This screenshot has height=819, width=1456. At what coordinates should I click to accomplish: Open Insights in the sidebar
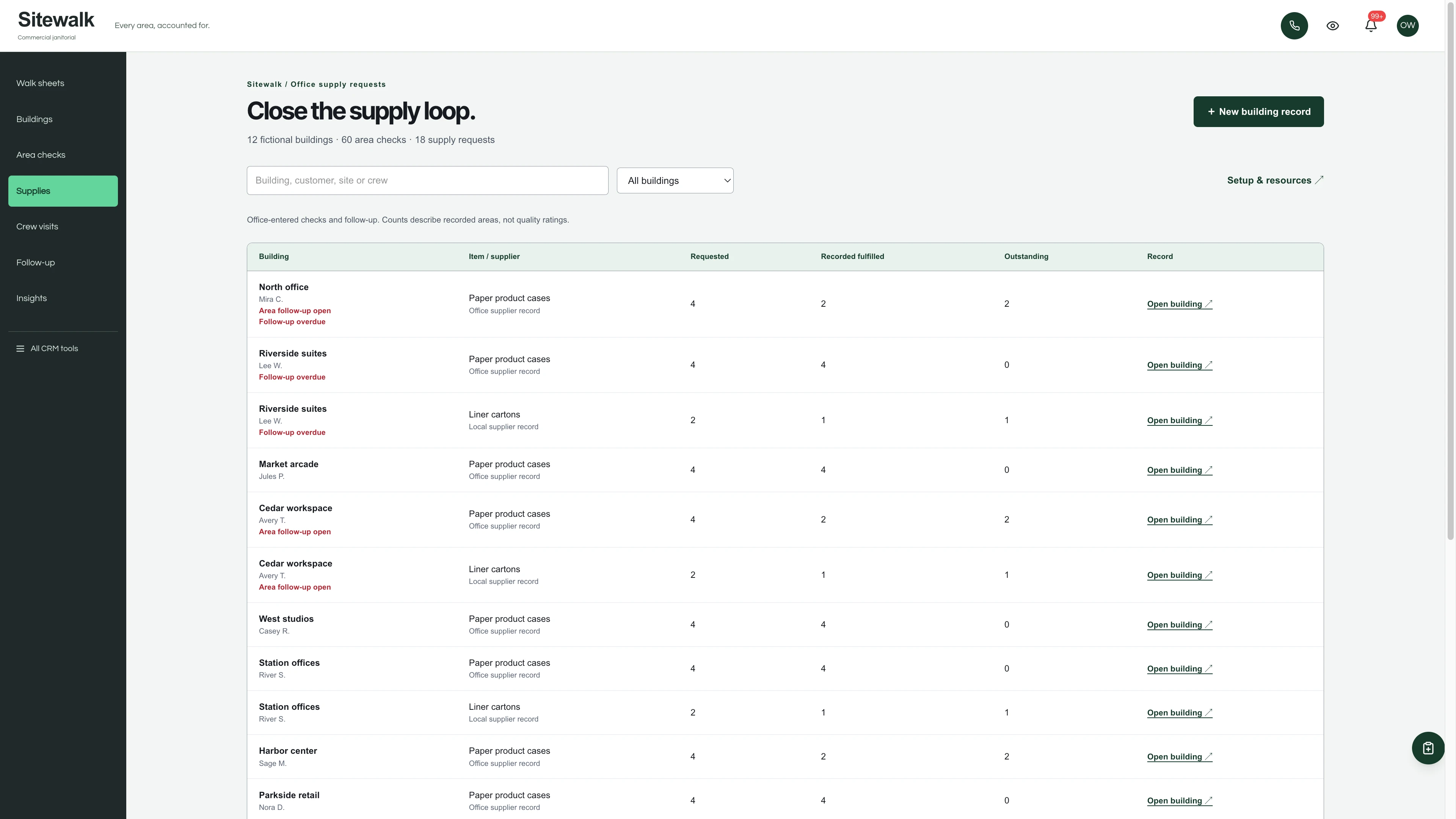(63, 298)
